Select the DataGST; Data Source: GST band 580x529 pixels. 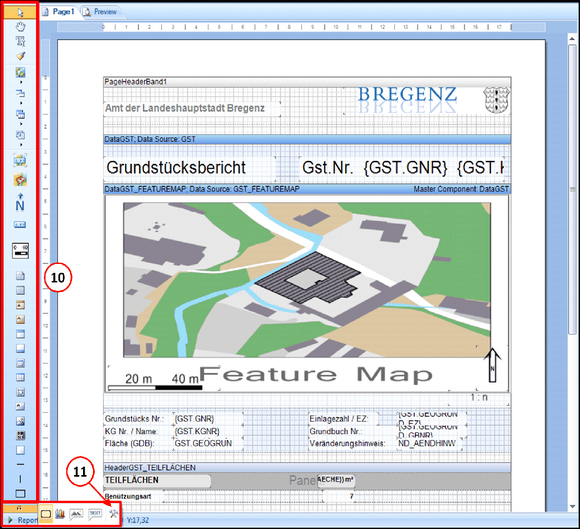coord(307,139)
